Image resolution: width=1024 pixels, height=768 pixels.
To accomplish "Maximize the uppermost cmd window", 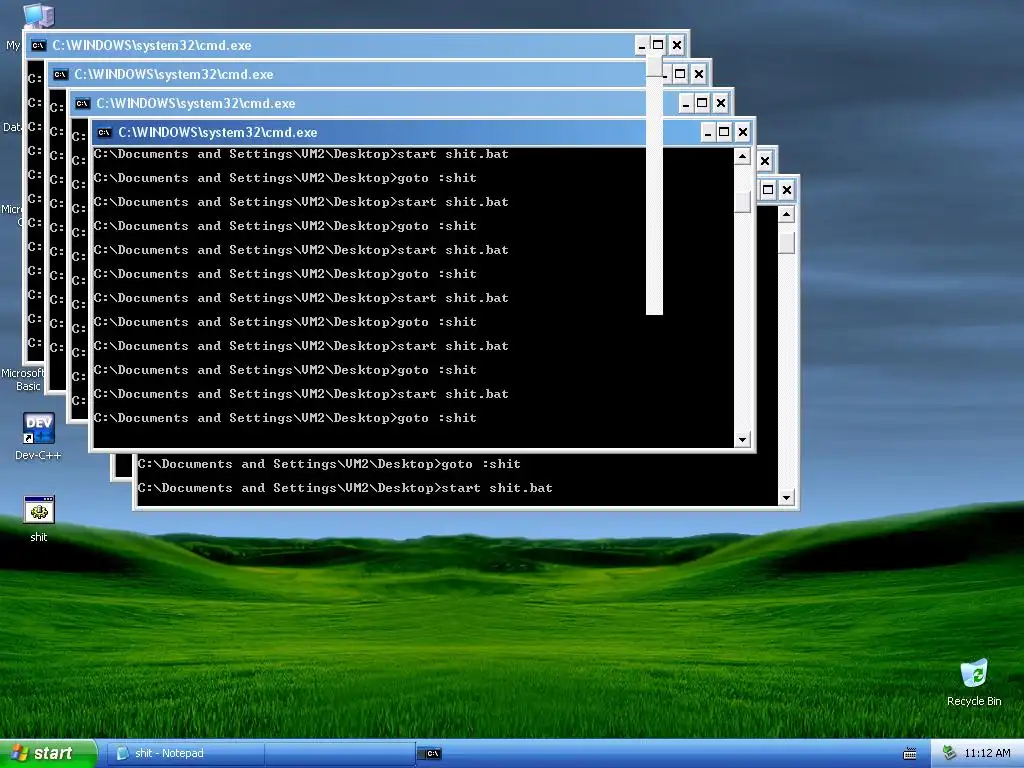I will [x=658, y=45].
